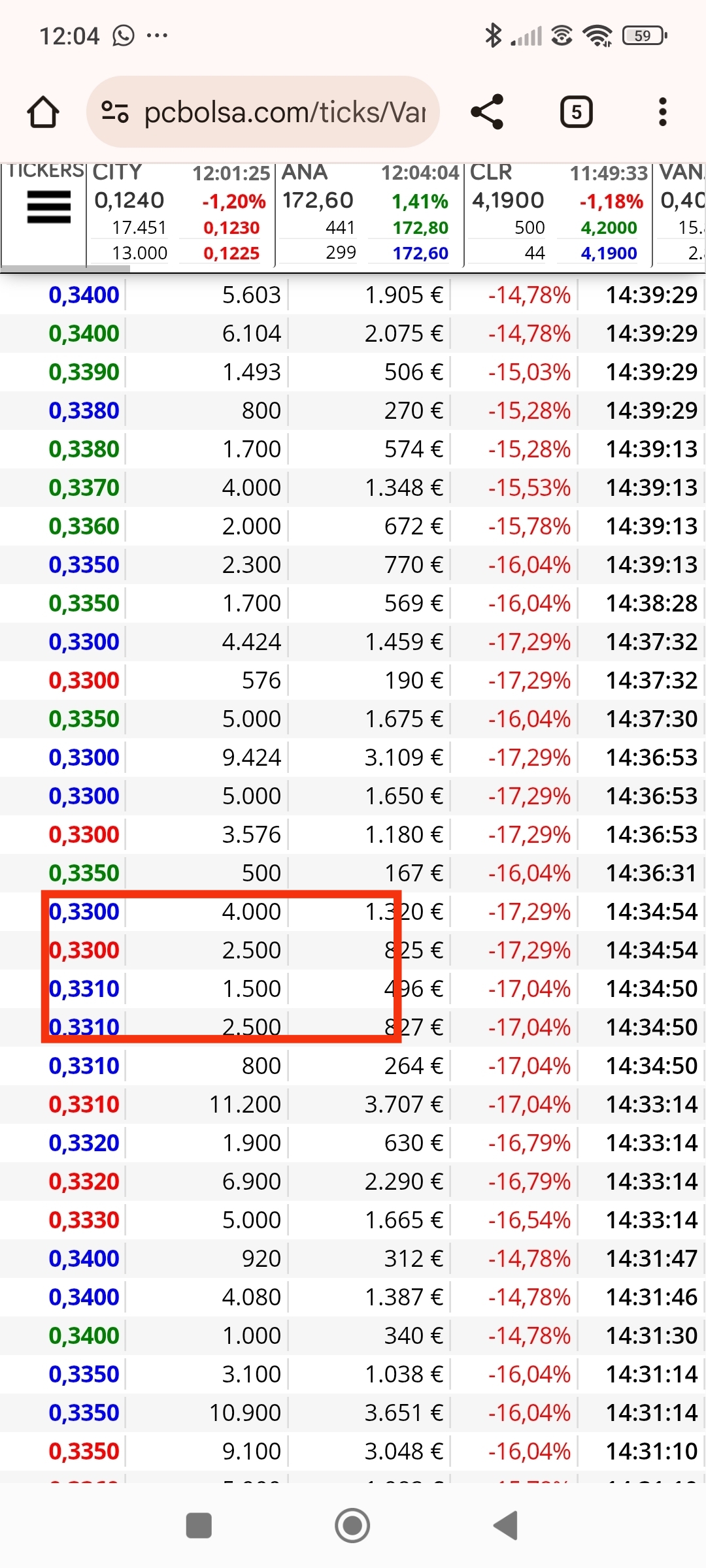Viewport: 706px width, 1568px height.
Task: Click time 14:38:28 in tick table
Action: point(652,603)
